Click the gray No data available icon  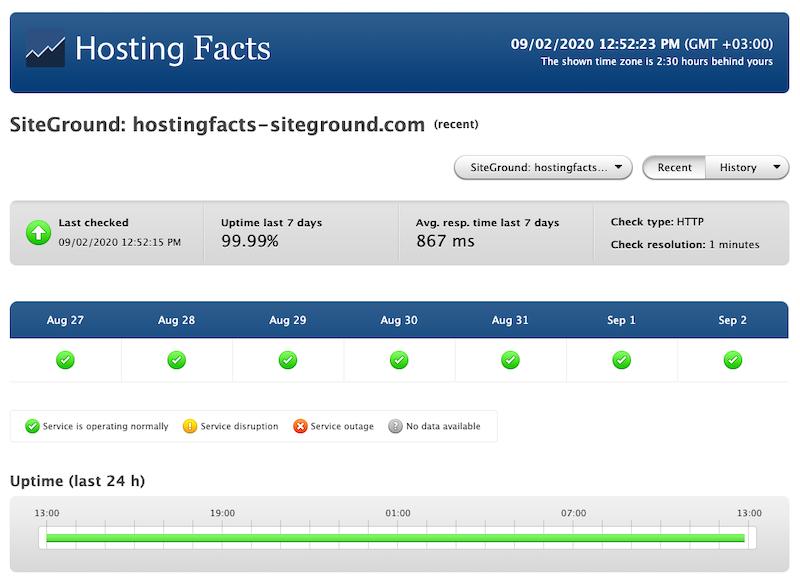click(395, 426)
